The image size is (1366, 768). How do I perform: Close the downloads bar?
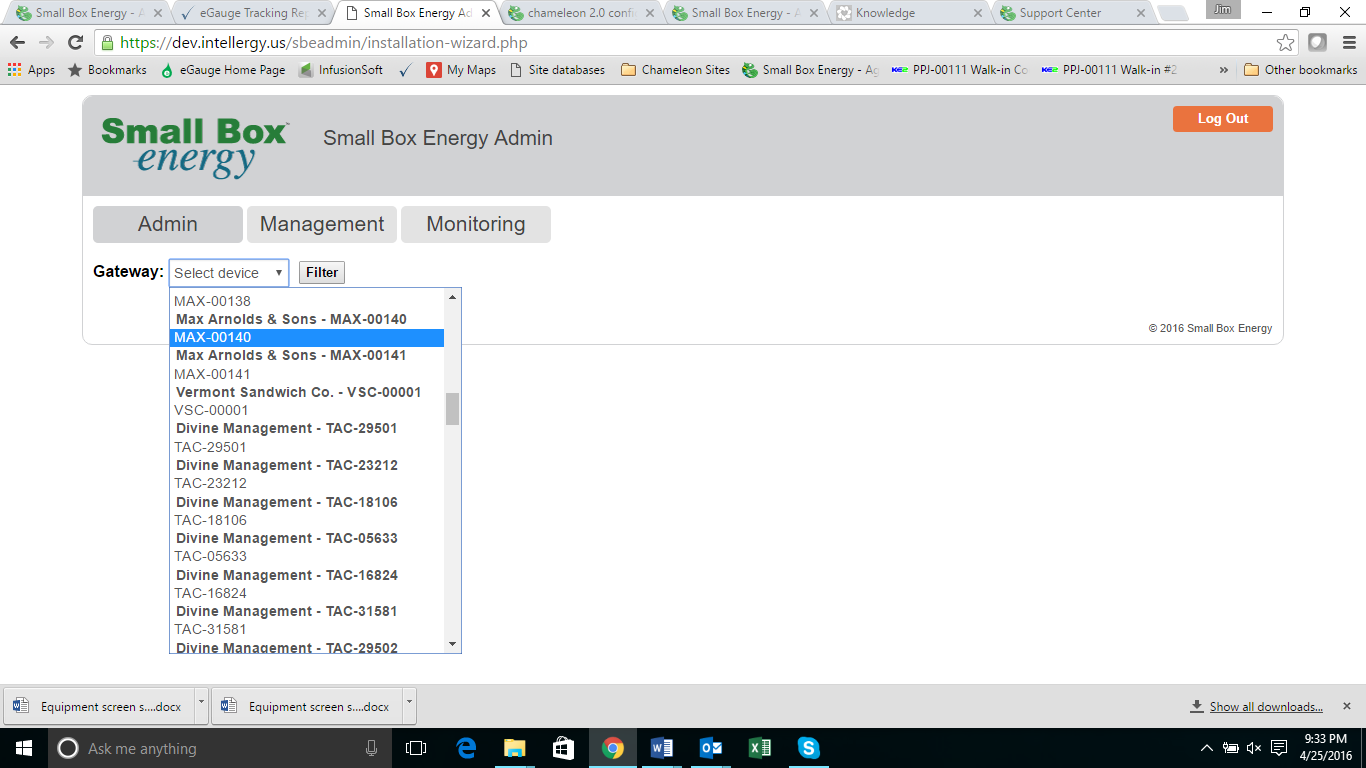(x=1347, y=706)
